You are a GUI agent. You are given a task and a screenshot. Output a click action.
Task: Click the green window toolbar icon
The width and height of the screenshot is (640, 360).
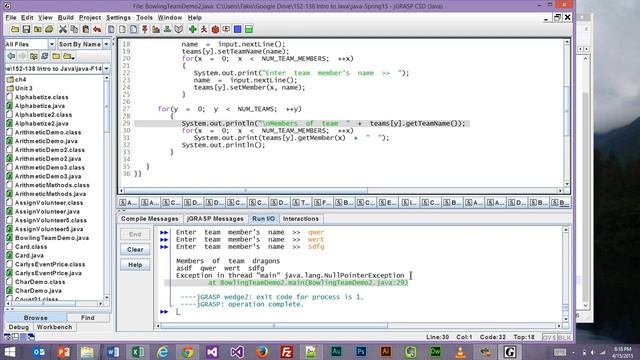coord(249,29)
